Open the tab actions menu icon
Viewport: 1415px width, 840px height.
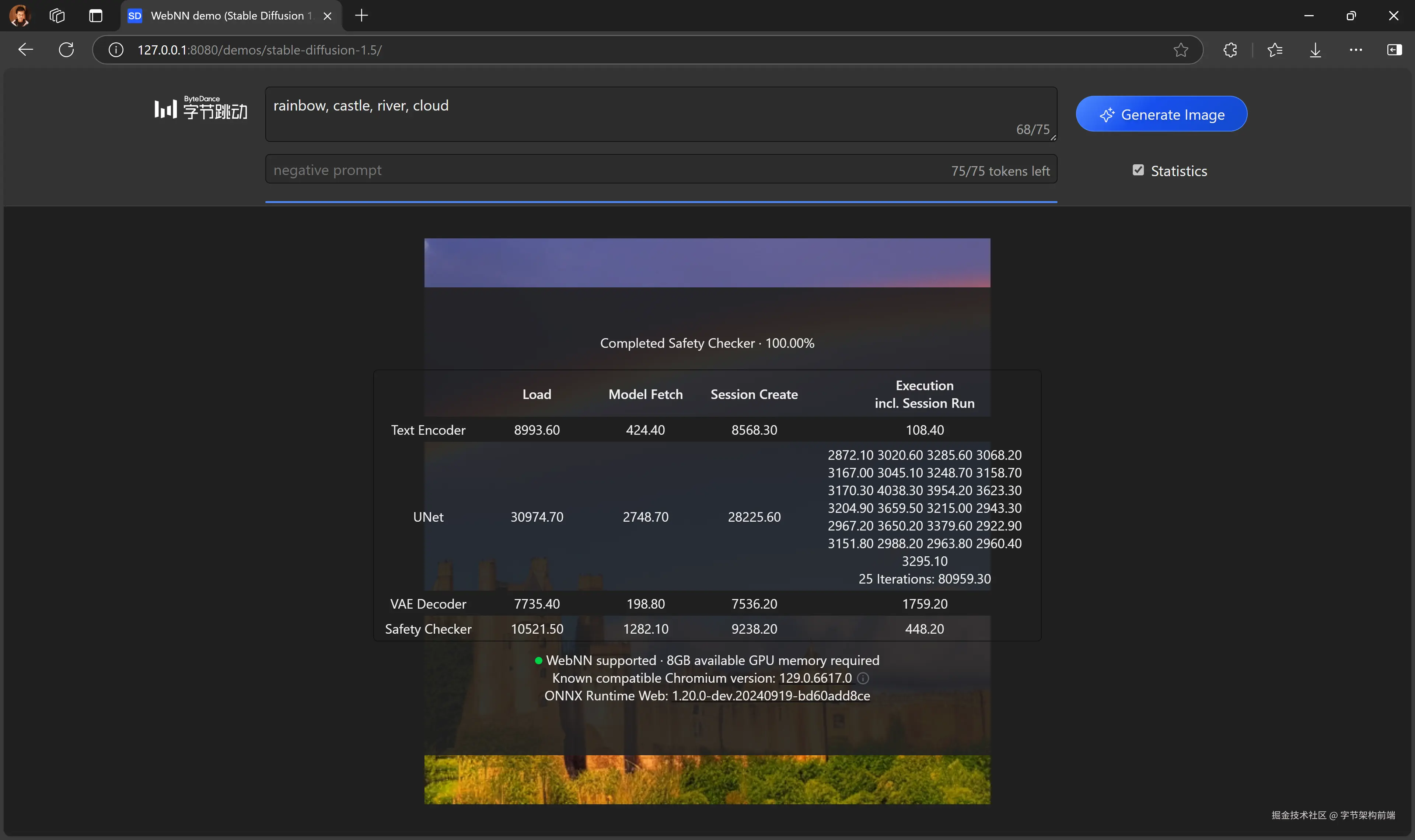click(96, 16)
